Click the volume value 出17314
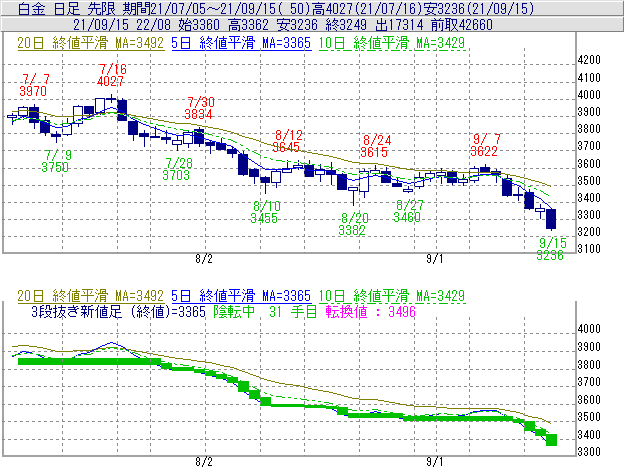The image size is (624, 475). 399,25
